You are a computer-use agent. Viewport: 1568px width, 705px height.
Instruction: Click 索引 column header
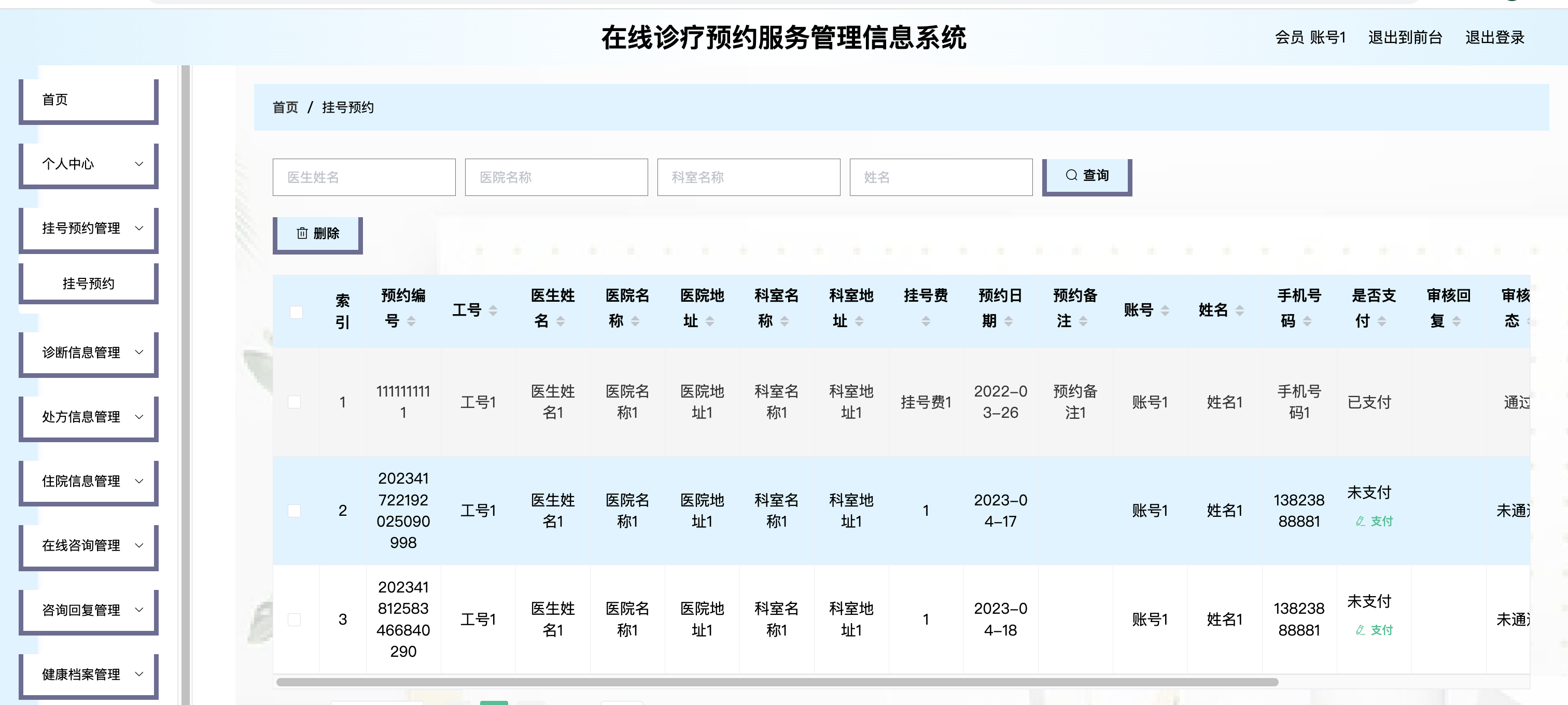pyautogui.click(x=343, y=311)
